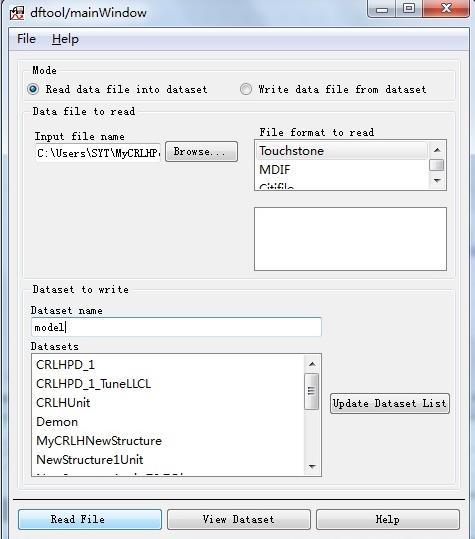The height and width of the screenshot is (539, 475).
Task: Open the Help menu
Action: click(65, 39)
